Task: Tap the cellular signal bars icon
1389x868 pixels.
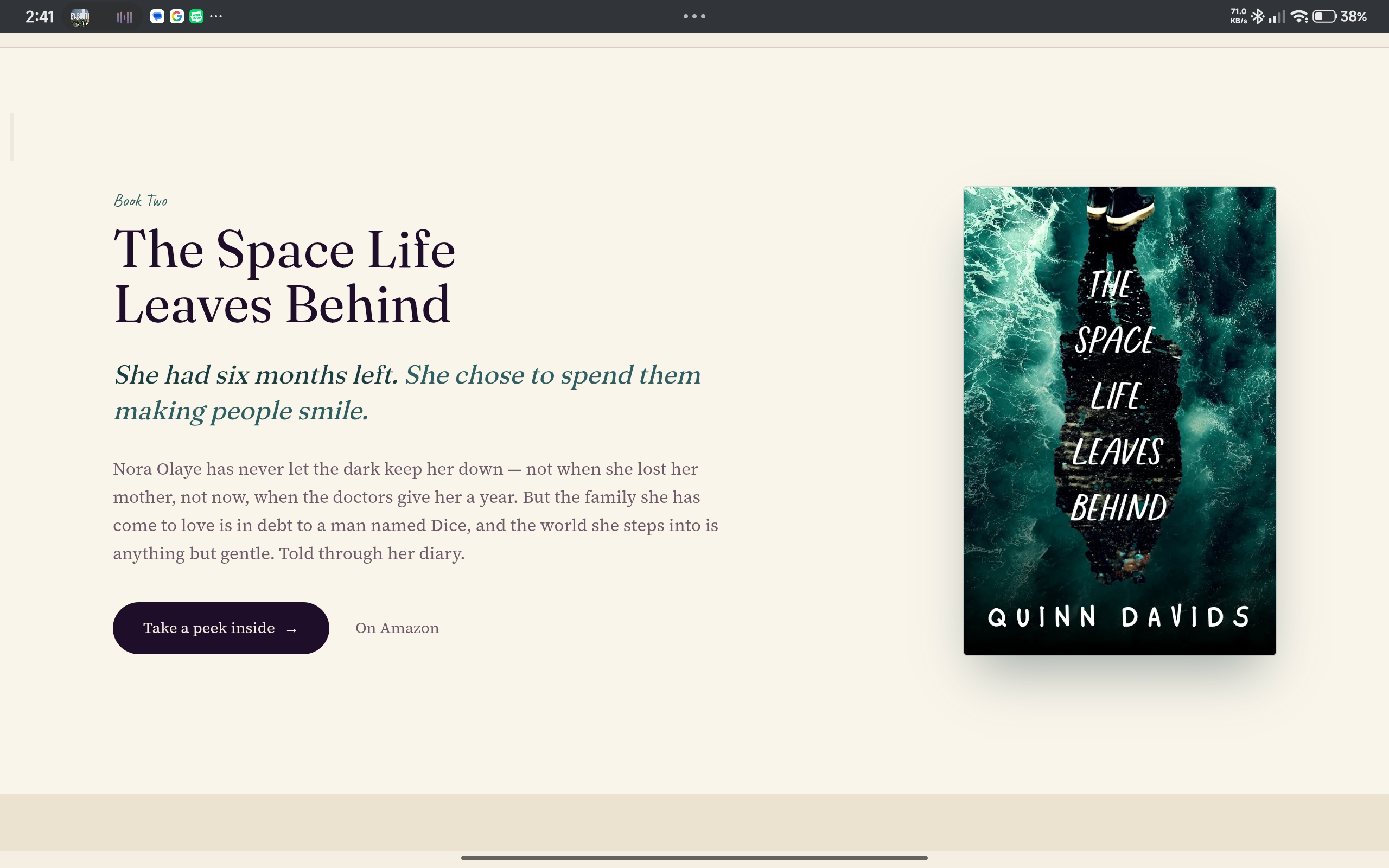Action: click(x=1277, y=17)
